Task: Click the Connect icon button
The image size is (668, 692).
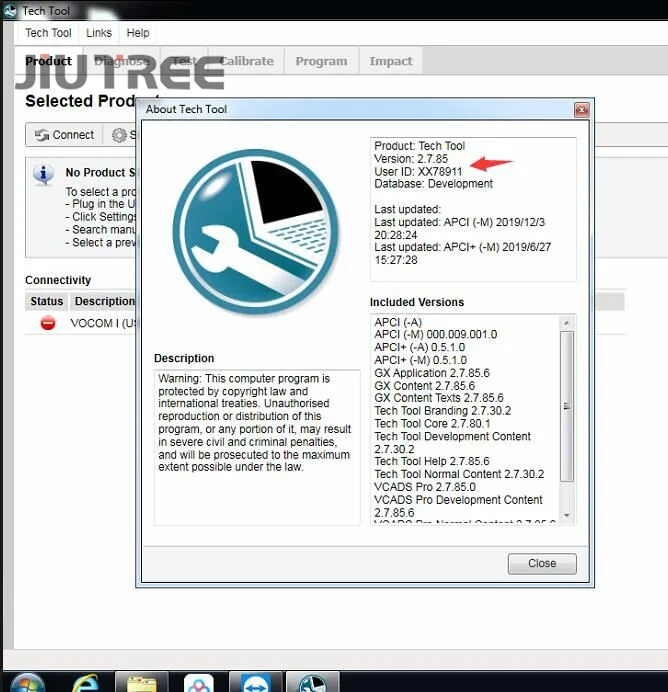Action: click(64, 135)
